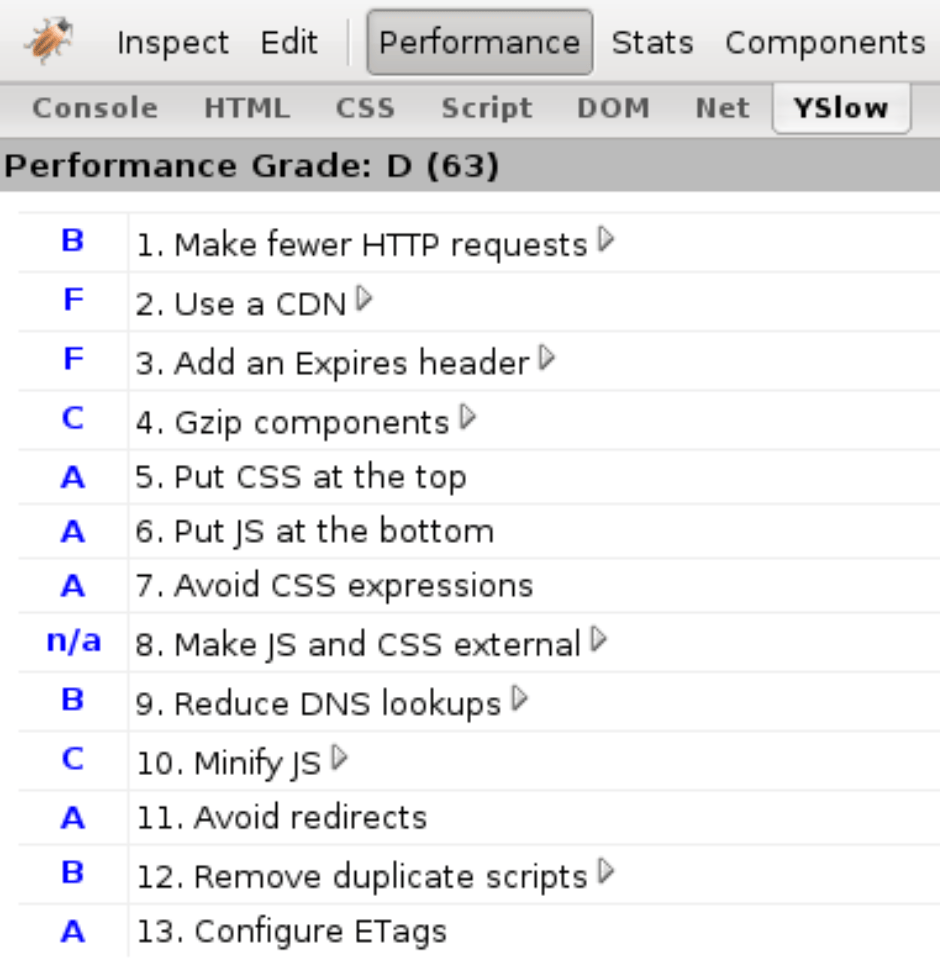Screen dimensions: 940x958
Task: Switch to the HTML tab
Action: [x=246, y=108]
